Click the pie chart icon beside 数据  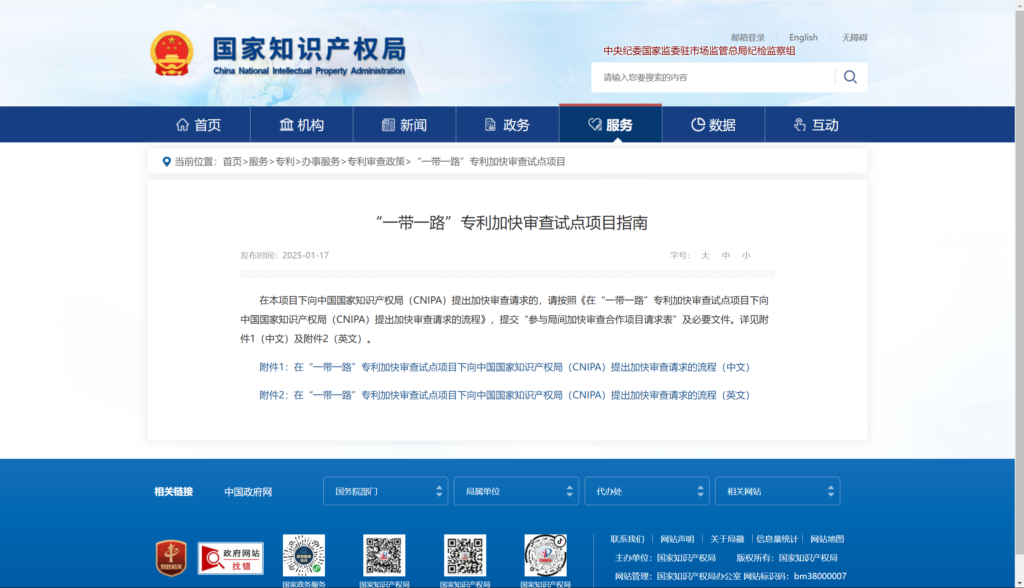[698, 125]
